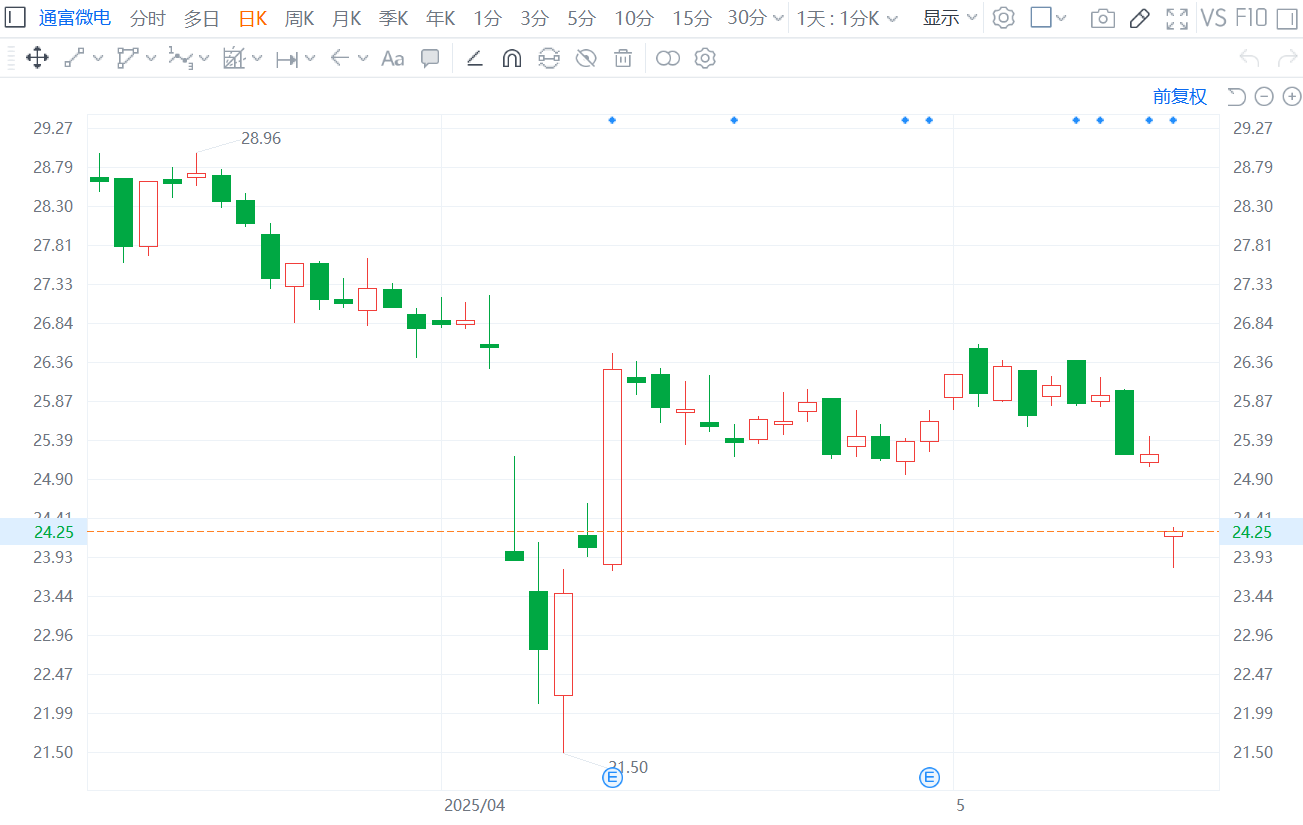This screenshot has width=1303, height=825.
Task: Zoom in the chart with plus icon
Action: pos(1292,96)
